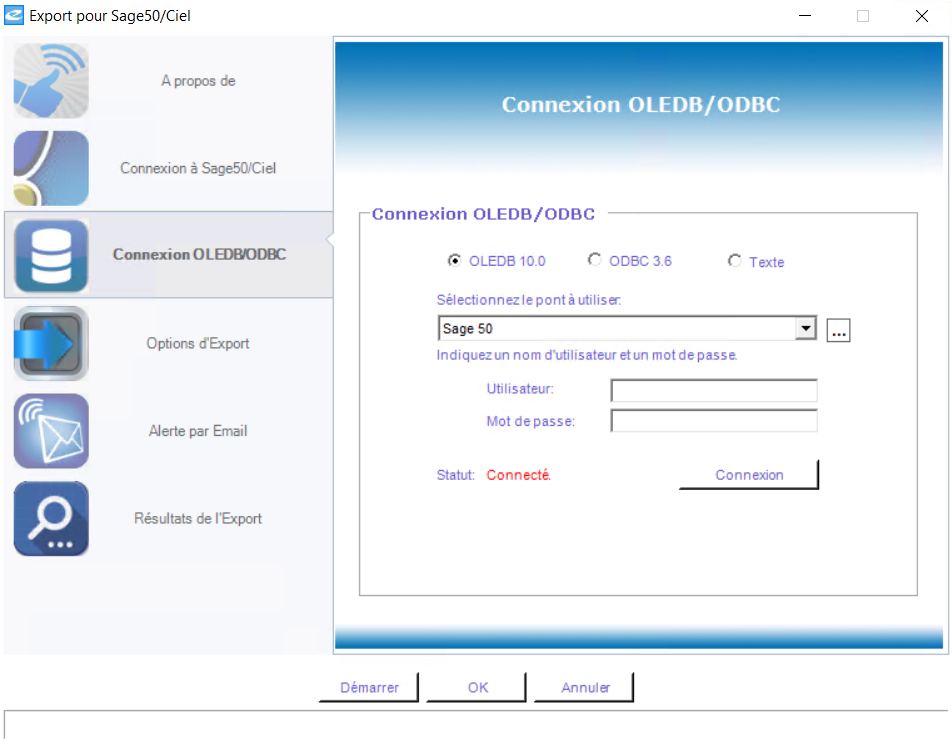952x744 pixels.
Task: Click the browse ellipsis button beside dropdown
Action: pos(838,331)
